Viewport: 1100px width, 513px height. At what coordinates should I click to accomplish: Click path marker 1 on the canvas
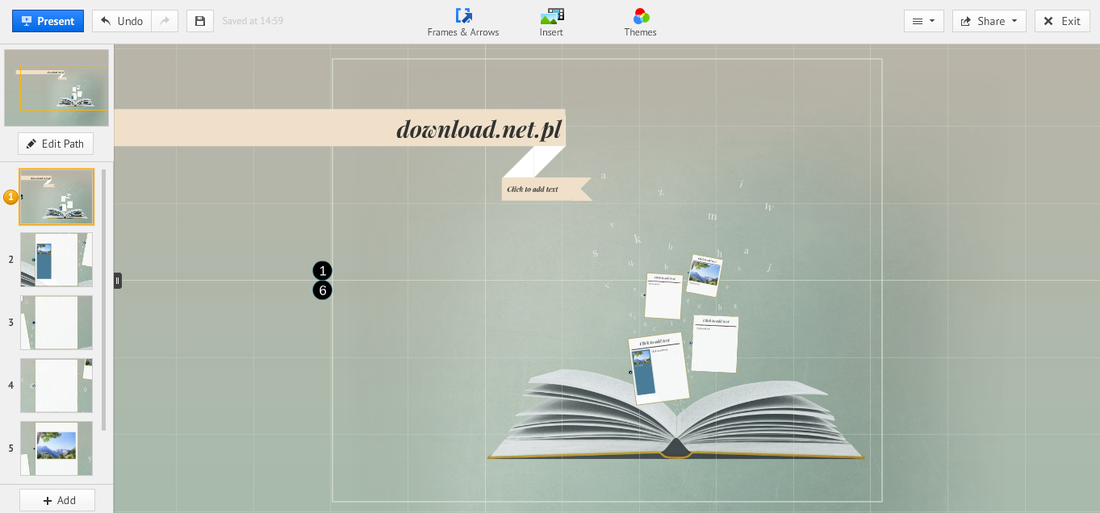[x=322, y=271]
